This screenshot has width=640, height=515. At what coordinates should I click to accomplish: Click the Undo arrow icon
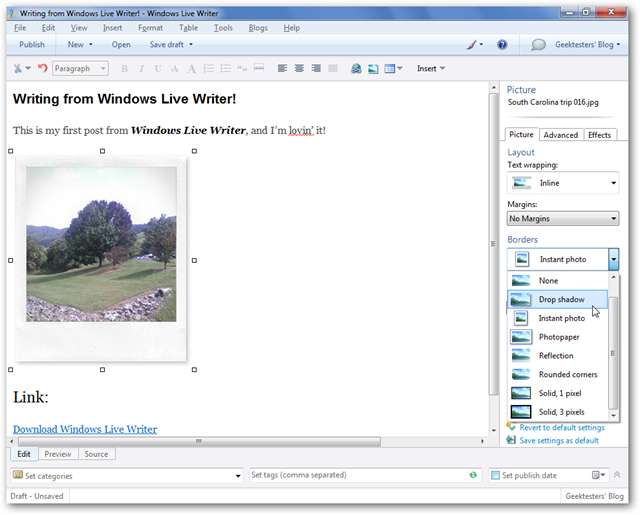[42, 69]
